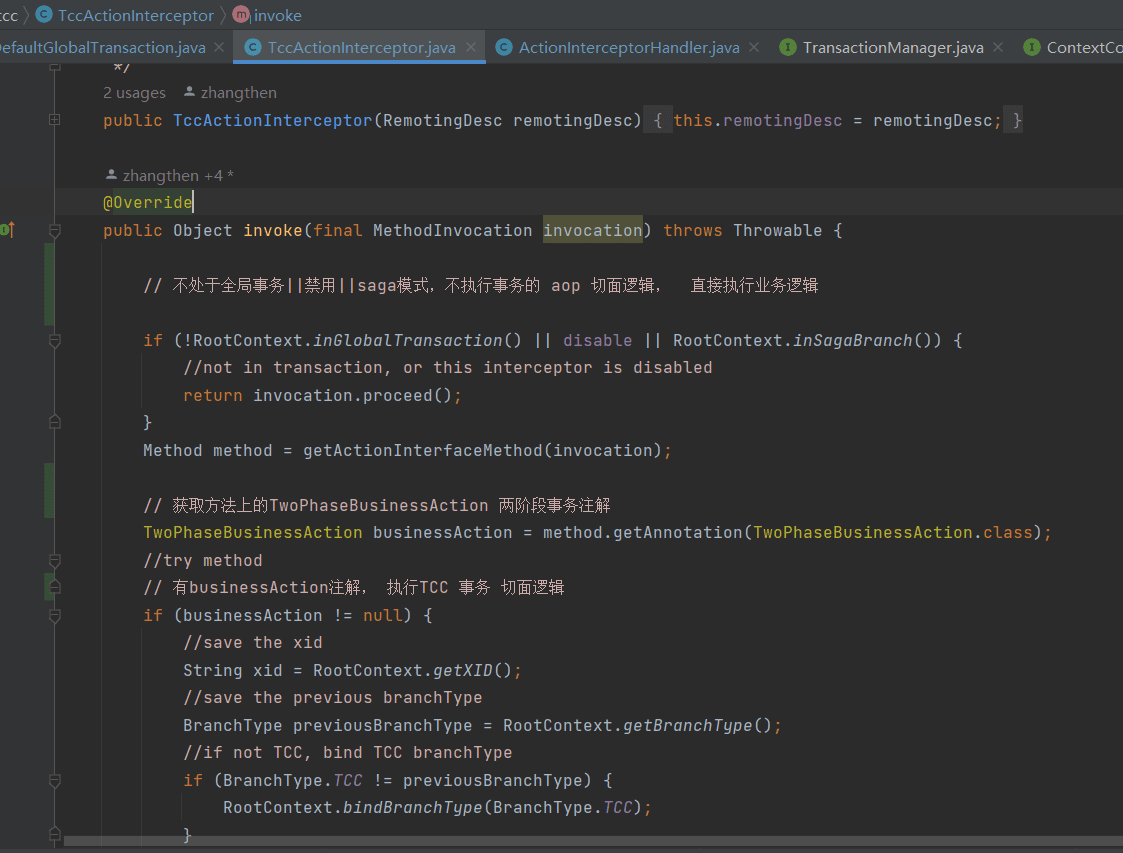
Task: Collapse the invoke method fold marker
Action: click(x=54, y=231)
